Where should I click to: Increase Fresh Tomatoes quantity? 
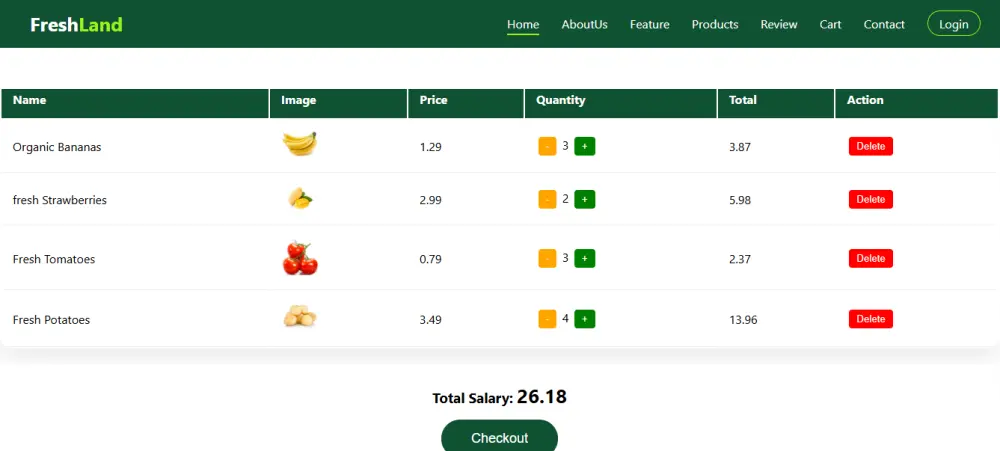point(585,258)
